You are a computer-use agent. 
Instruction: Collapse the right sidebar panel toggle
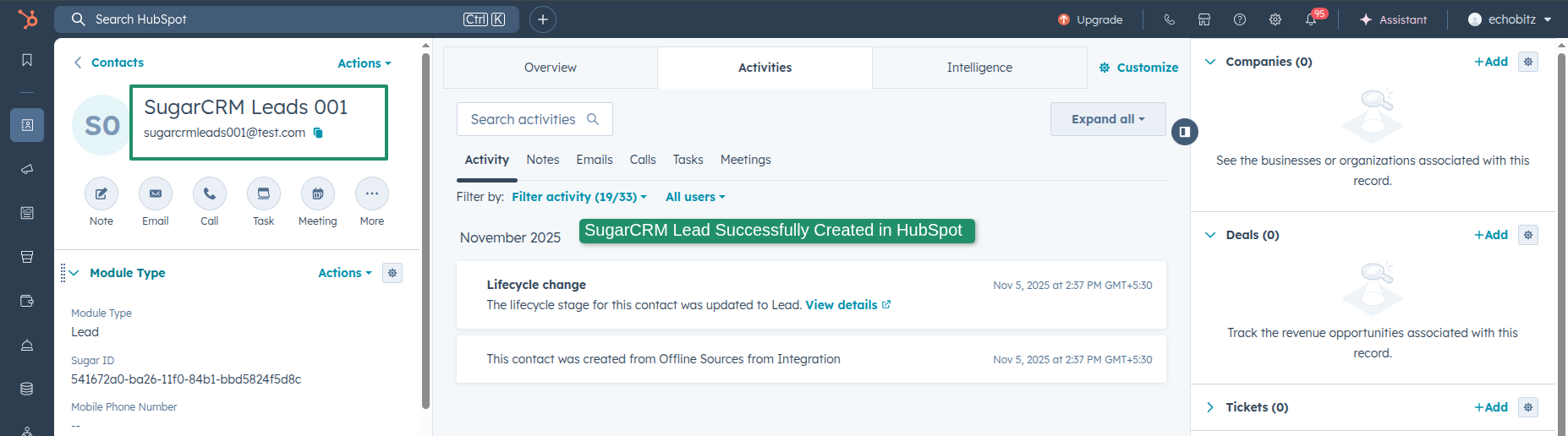tap(1185, 132)
